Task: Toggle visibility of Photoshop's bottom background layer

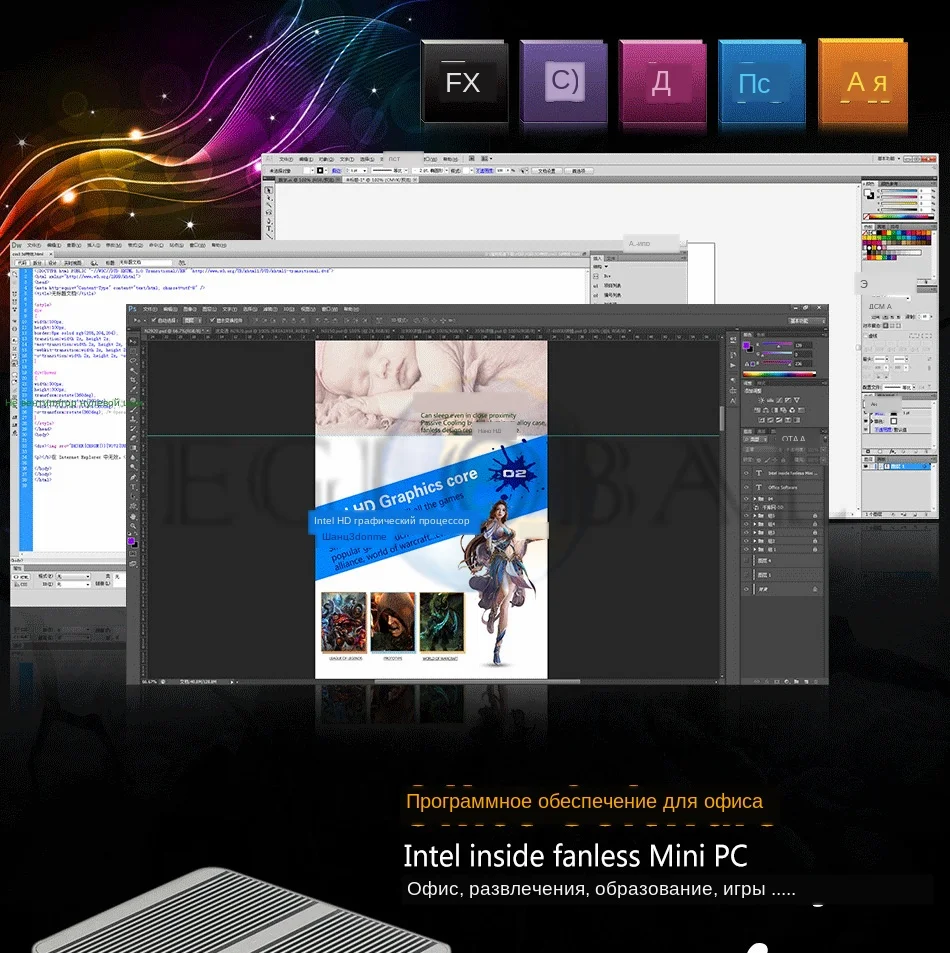Action: [746, 589]
